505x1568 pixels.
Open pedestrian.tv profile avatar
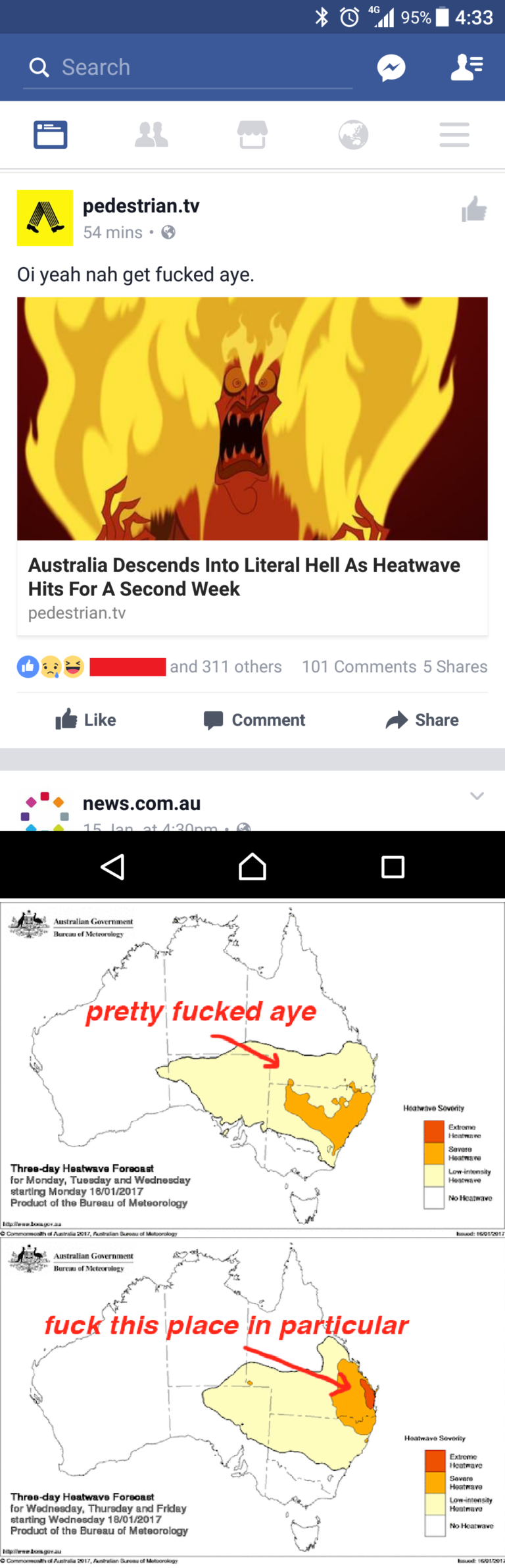point(45,218)
